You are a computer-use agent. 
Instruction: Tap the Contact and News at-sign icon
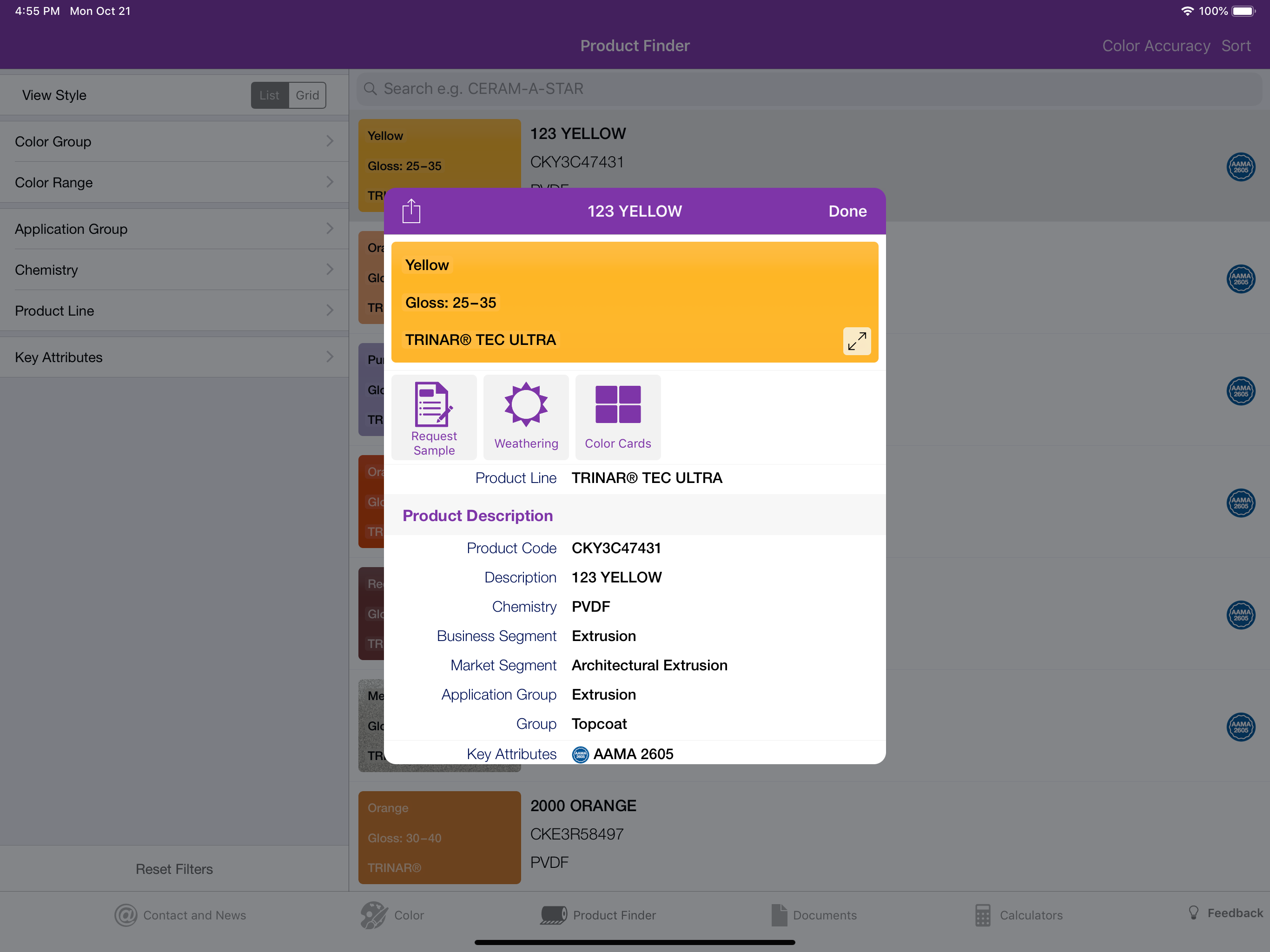126,915
